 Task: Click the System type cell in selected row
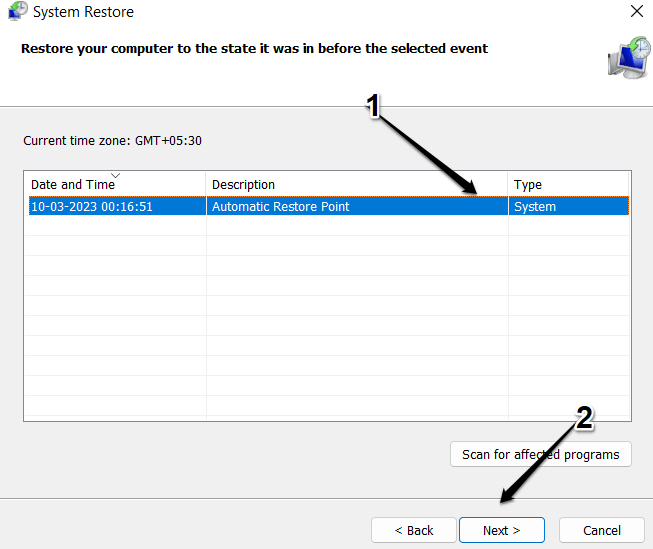(x=535, y=207)
